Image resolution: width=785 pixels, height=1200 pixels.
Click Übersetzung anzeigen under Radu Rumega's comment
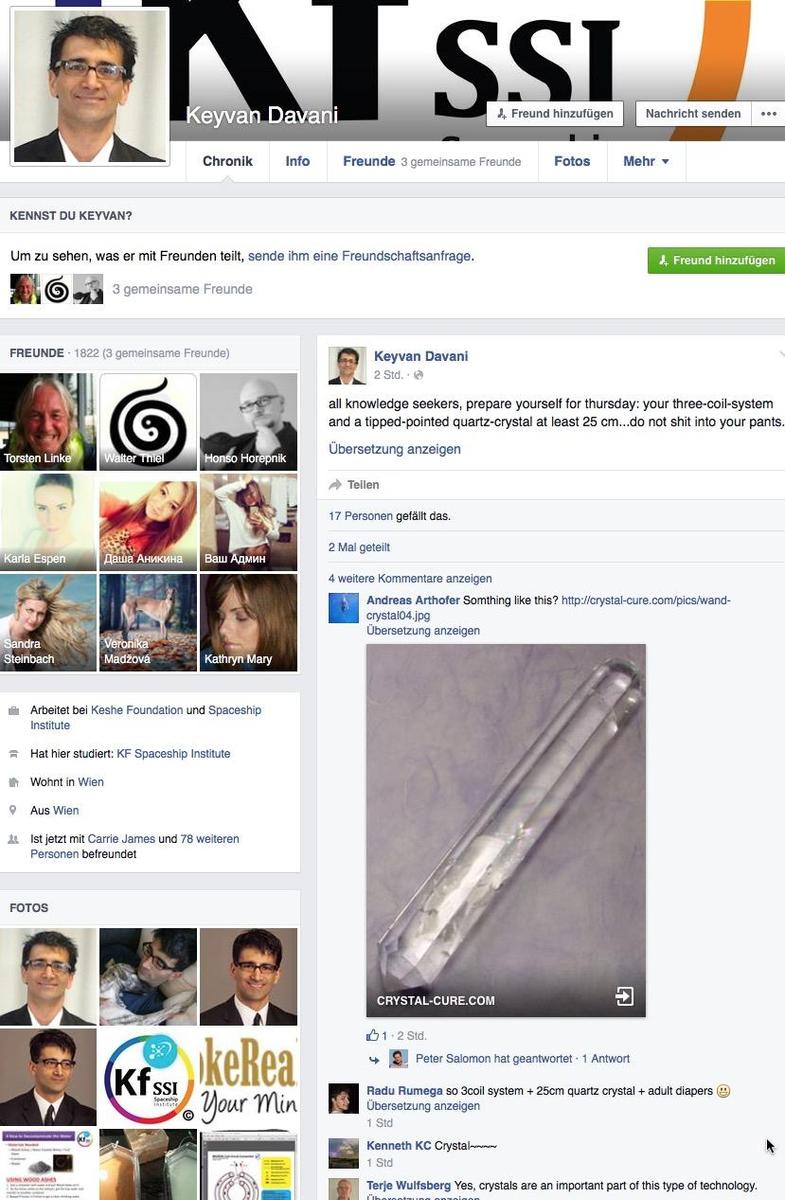click(423, 1106)
